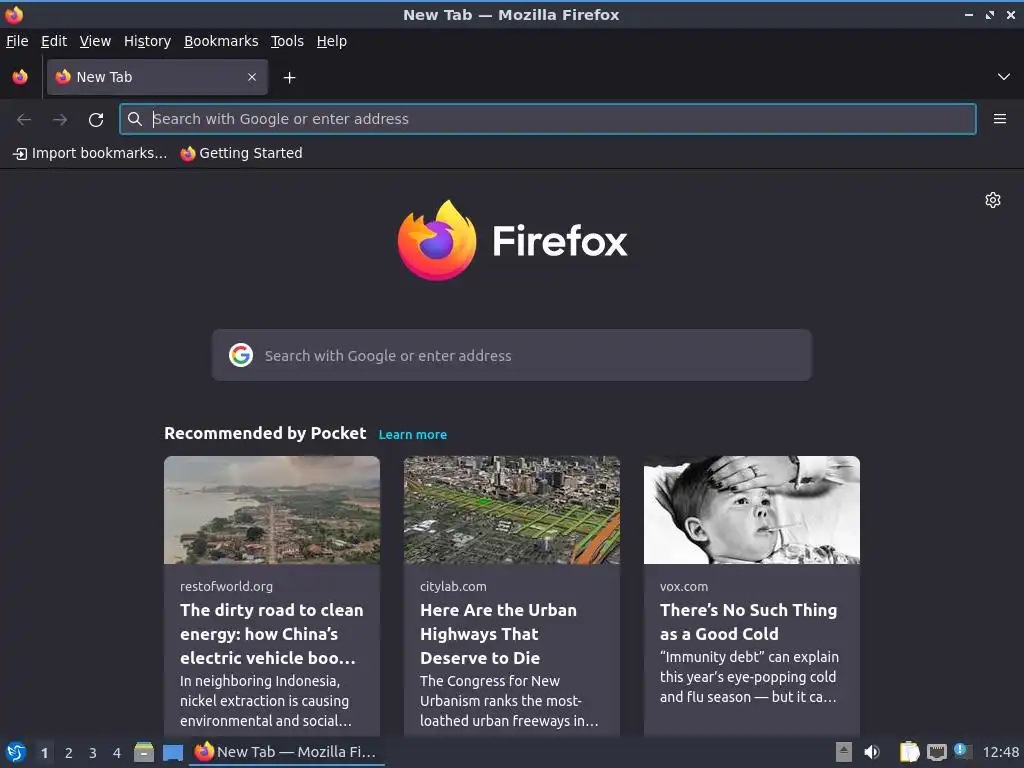Open the Tools menu
This screenshot has height=768, width=1024.
click(287, 41)
